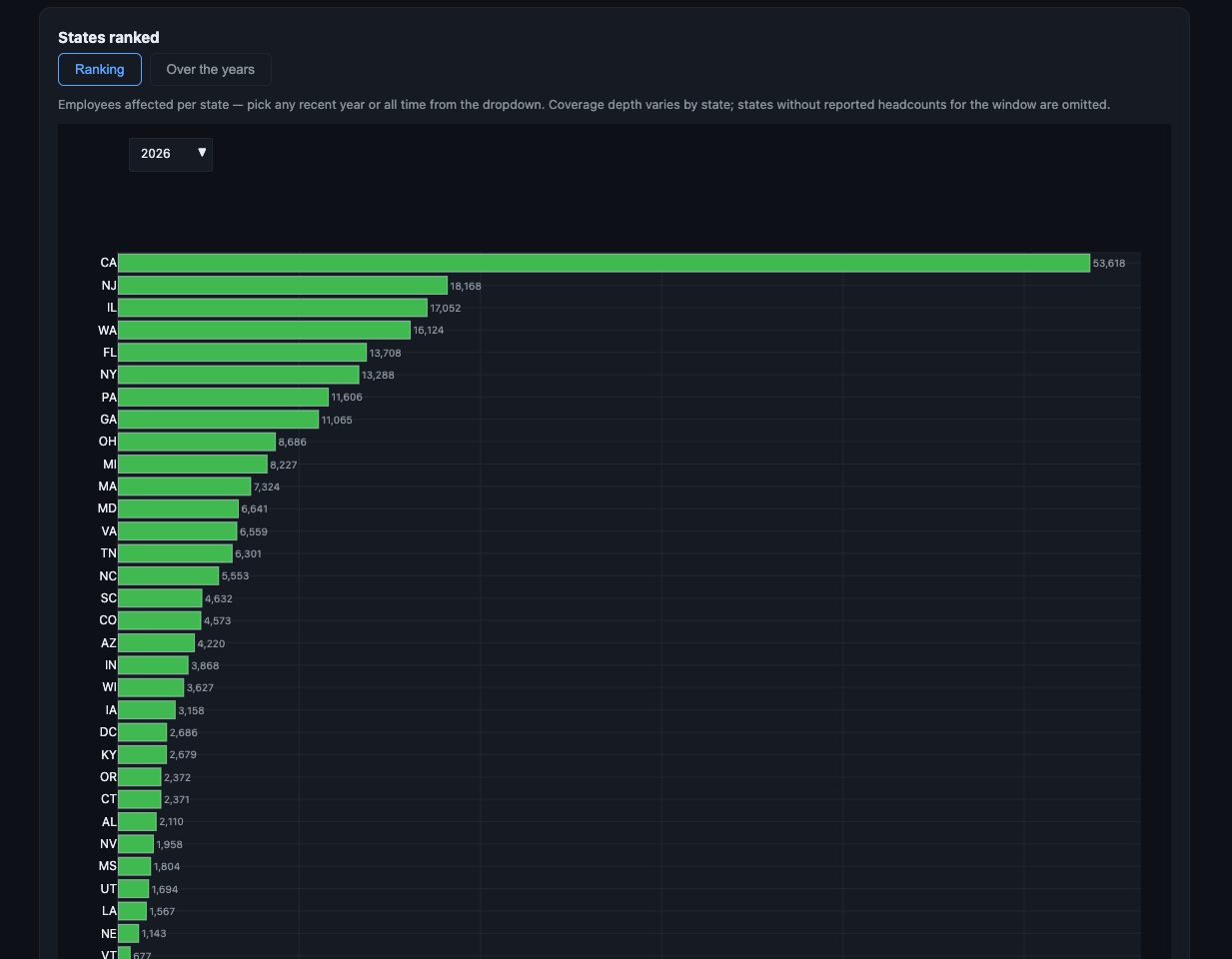Click the GA state bar
The image size is (1232, 959).
(x=218, y=420)
